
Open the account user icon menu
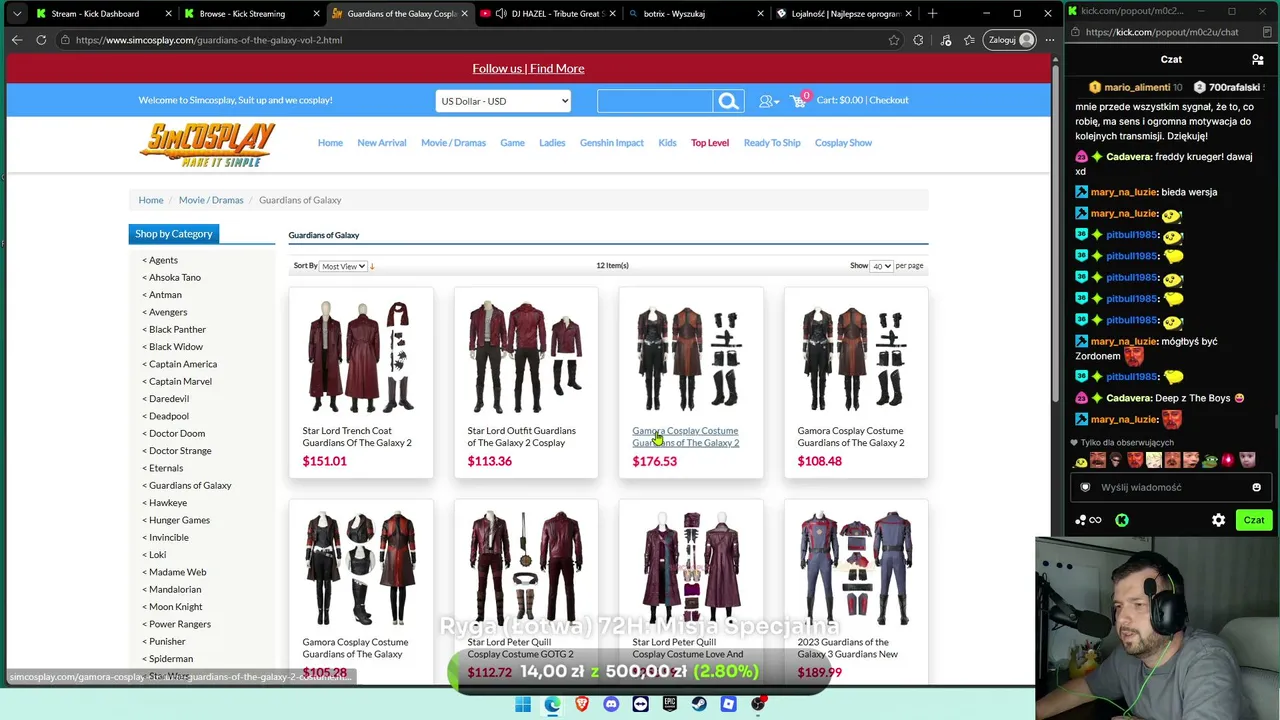(x=767, y=100)
